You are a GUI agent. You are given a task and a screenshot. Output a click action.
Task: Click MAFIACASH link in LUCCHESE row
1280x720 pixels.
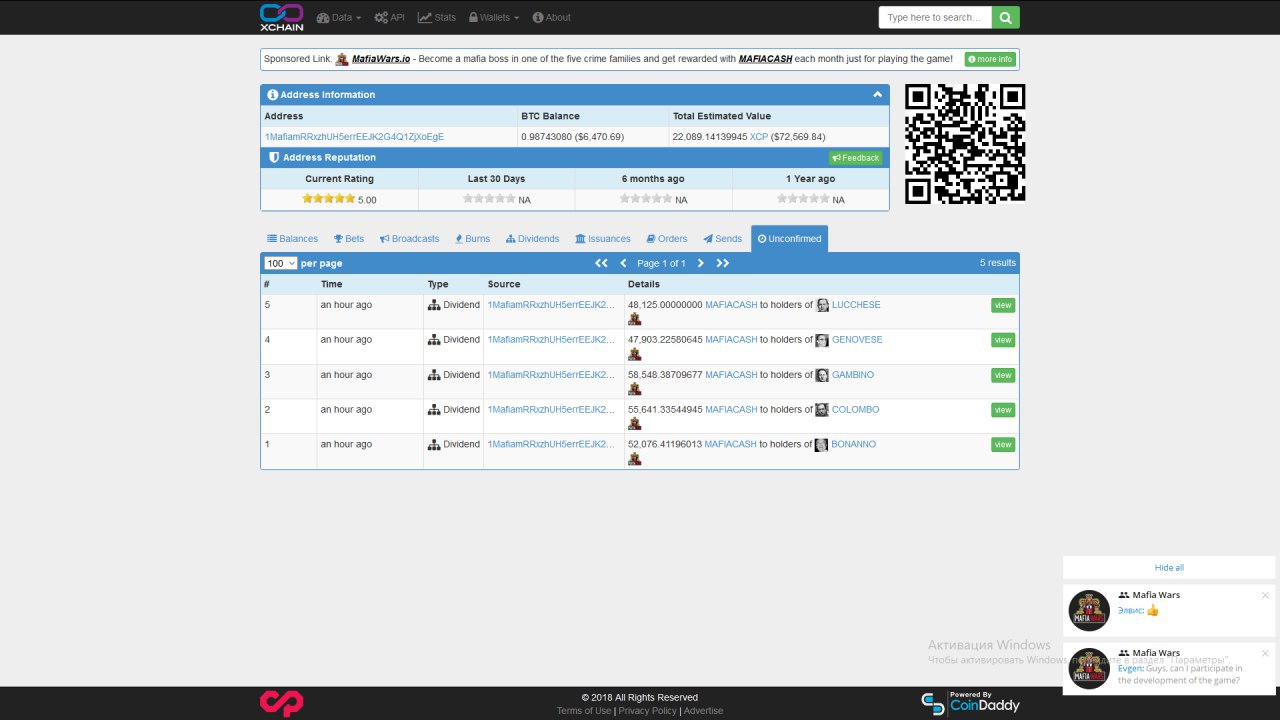click(731, 305)
